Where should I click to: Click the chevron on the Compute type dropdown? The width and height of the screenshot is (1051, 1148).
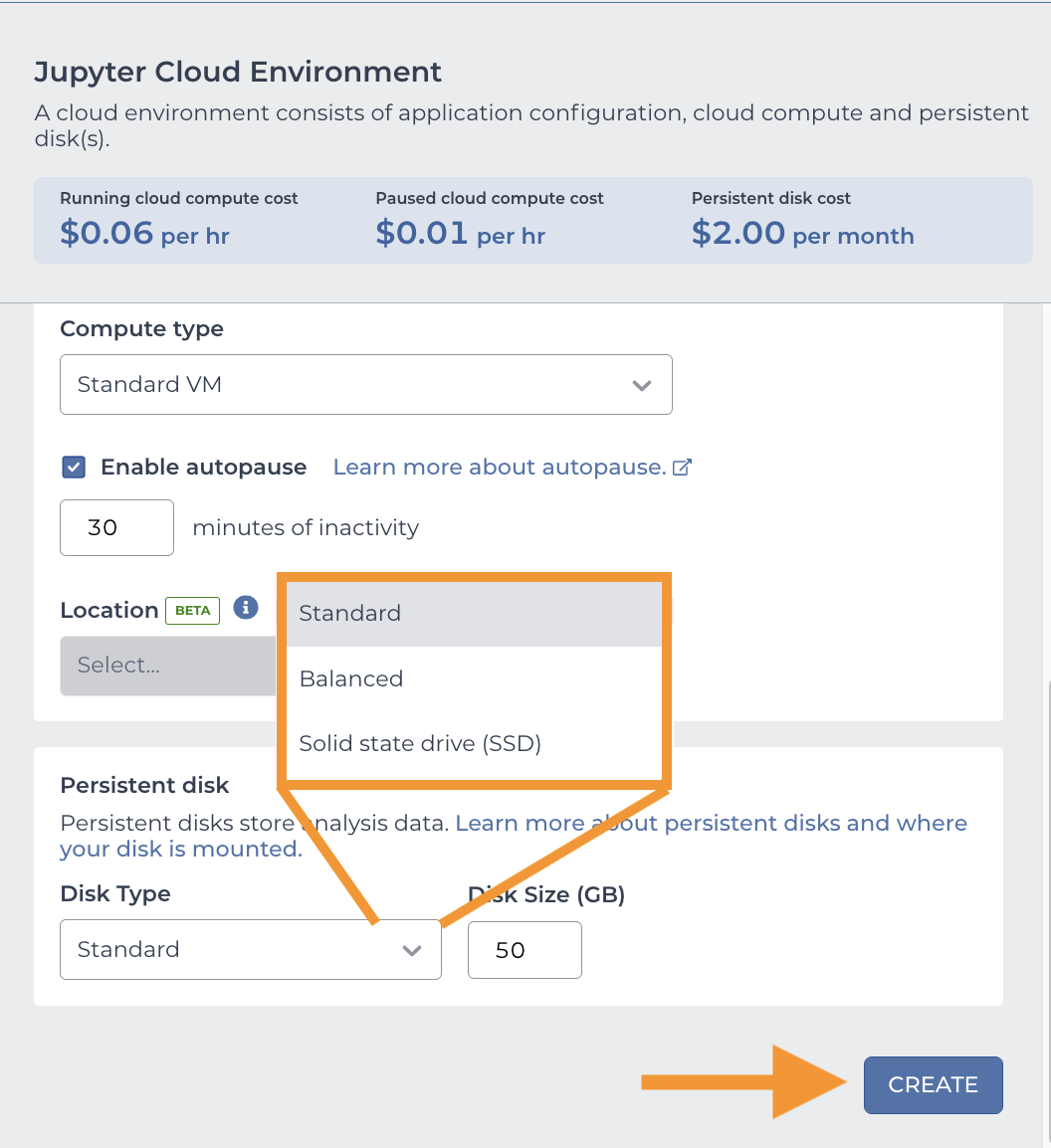642,384
